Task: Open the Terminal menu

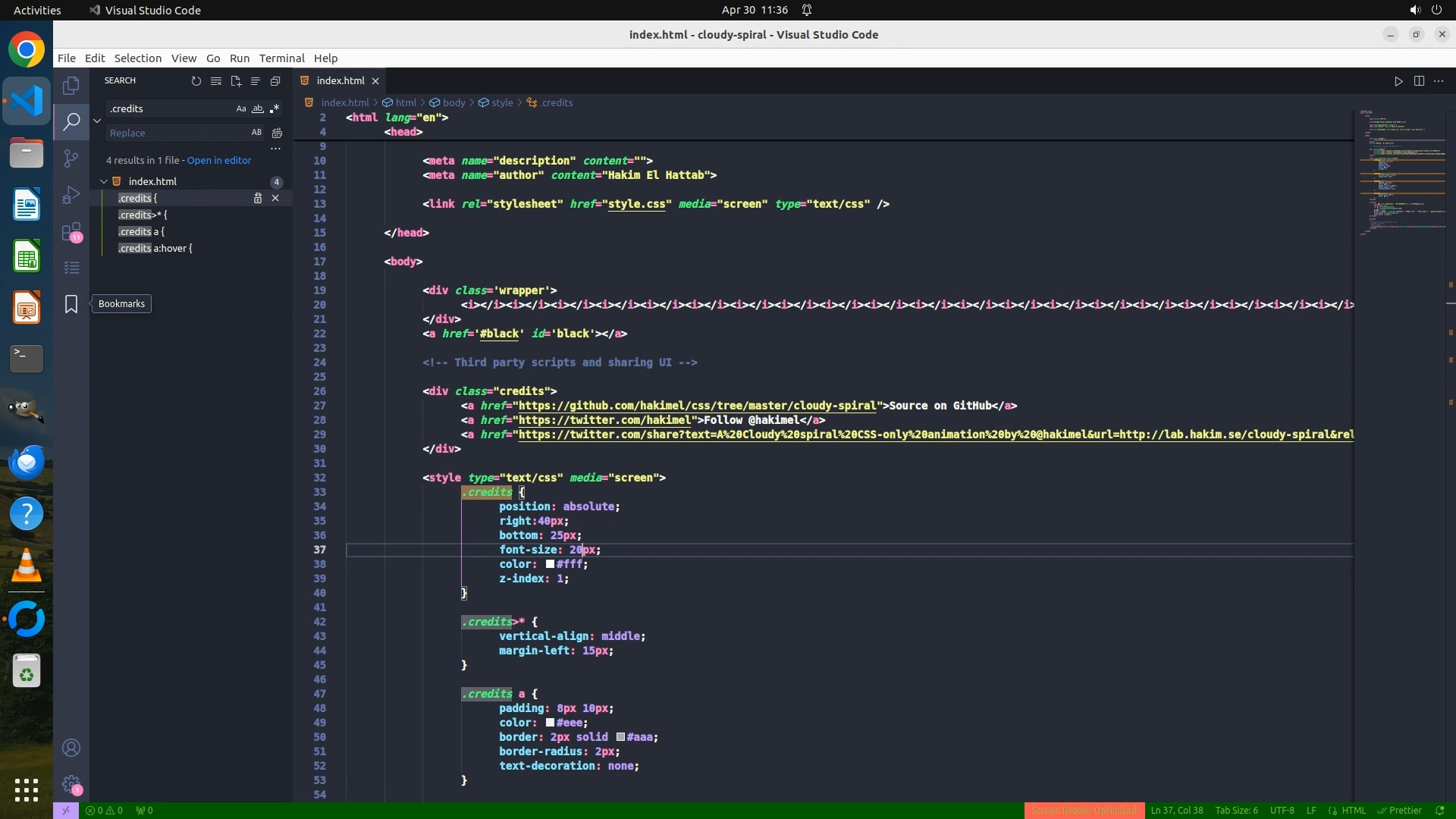Action: point(281,58)
